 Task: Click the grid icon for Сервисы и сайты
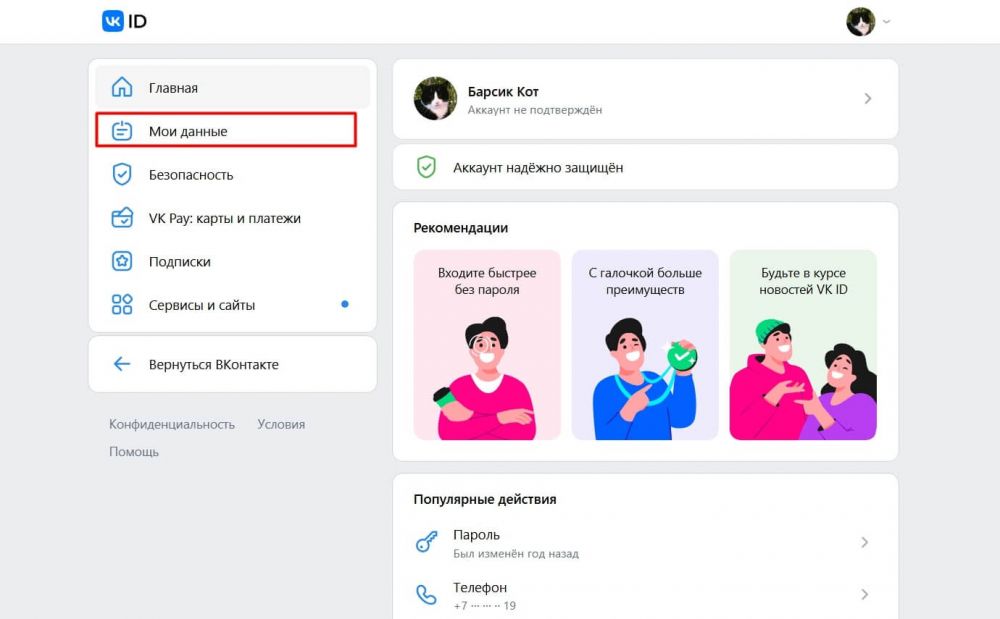click(122, 304)
